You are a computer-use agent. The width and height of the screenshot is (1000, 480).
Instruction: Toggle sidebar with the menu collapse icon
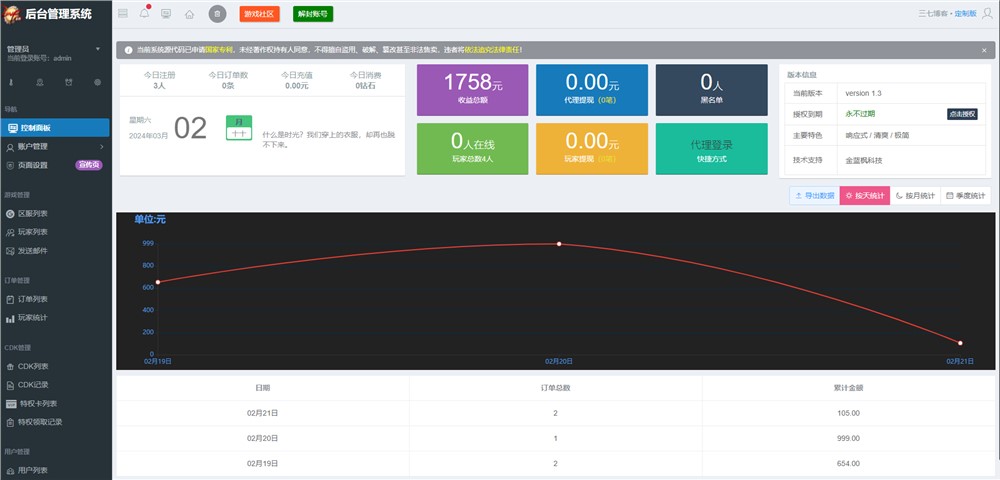[x=123, y=14]
